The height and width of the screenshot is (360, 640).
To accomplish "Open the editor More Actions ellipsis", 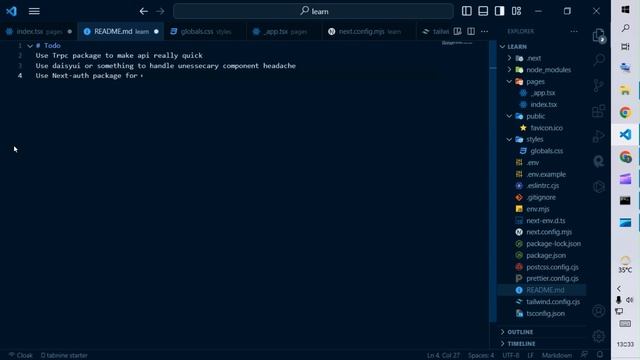I will coord(484,31).
